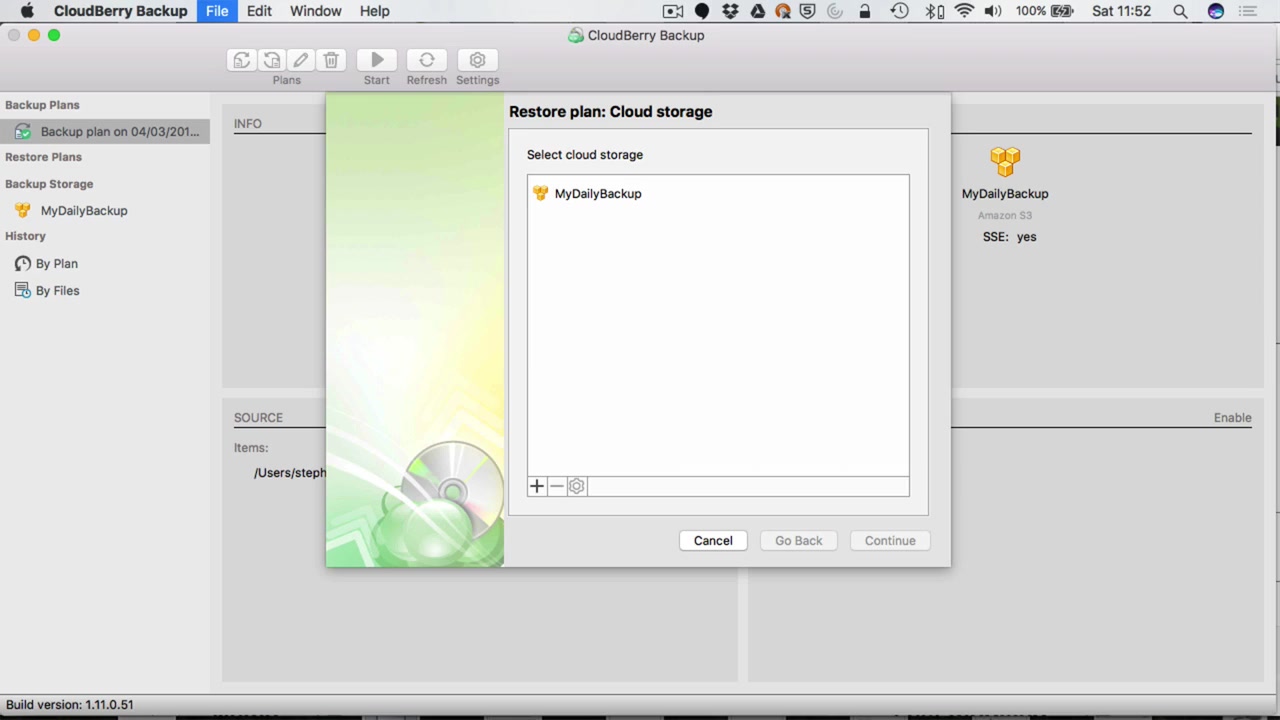Click the MyDailyBackup storage icon in sidebar
Screen dimensions: 1280x720
click(x=22, y=211)
